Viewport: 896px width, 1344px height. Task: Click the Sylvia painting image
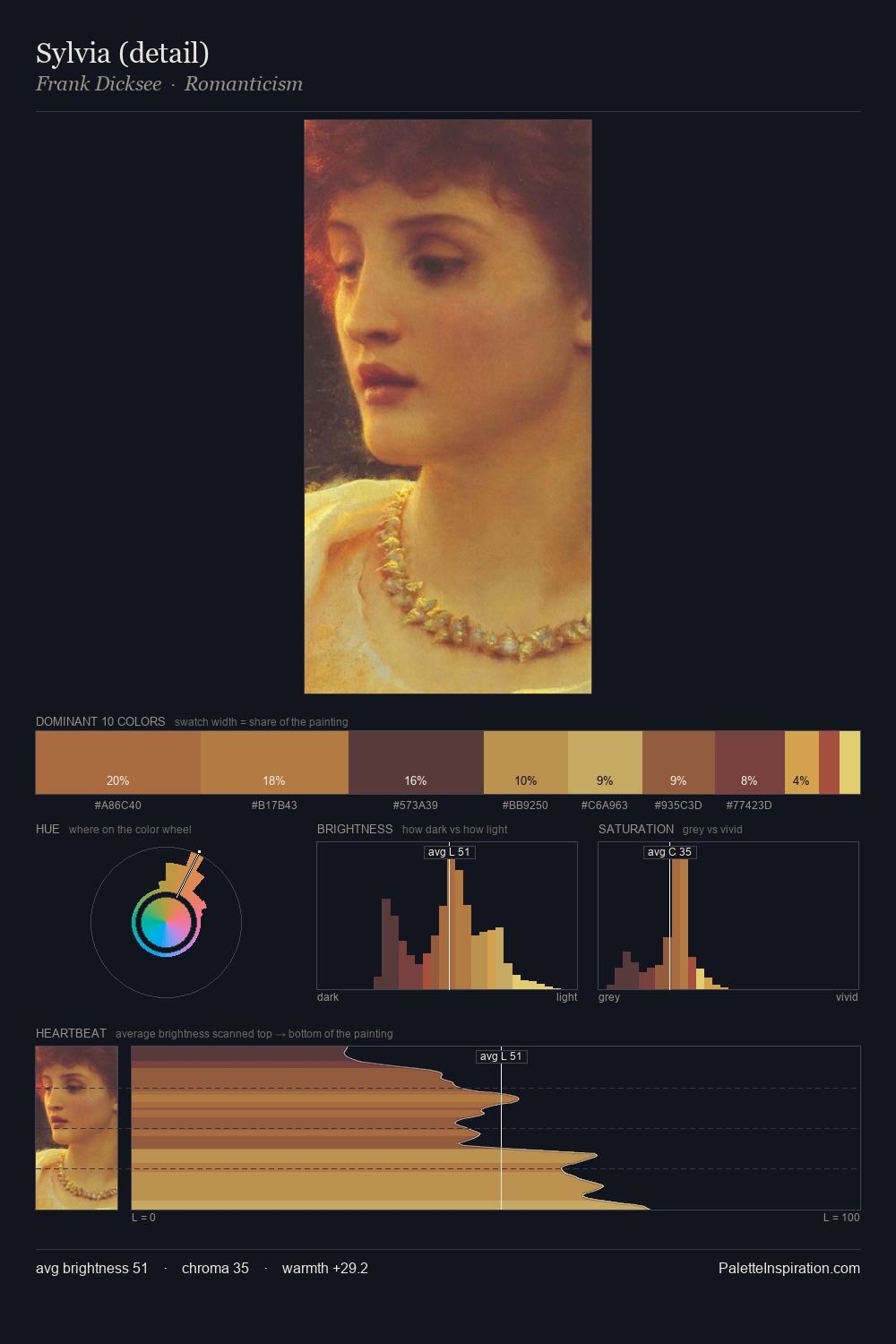(448, 407)
